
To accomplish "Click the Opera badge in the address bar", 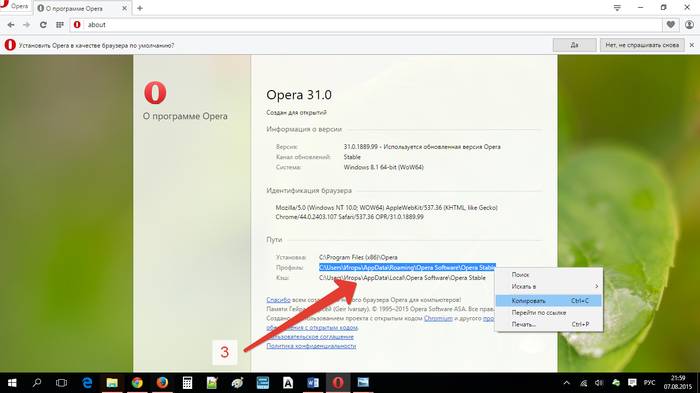I will click(x=77, y=25).
